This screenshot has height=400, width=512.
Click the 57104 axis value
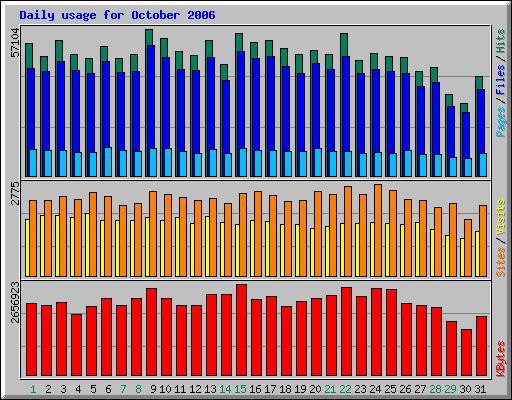[x=15, y=42]
